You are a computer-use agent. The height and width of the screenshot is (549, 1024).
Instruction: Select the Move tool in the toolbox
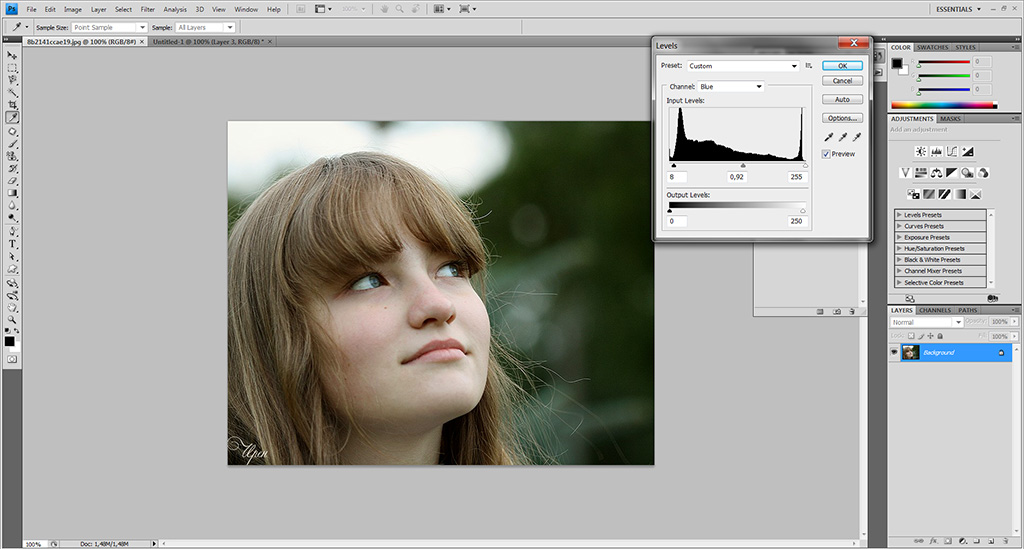click(x=12, y=55)
